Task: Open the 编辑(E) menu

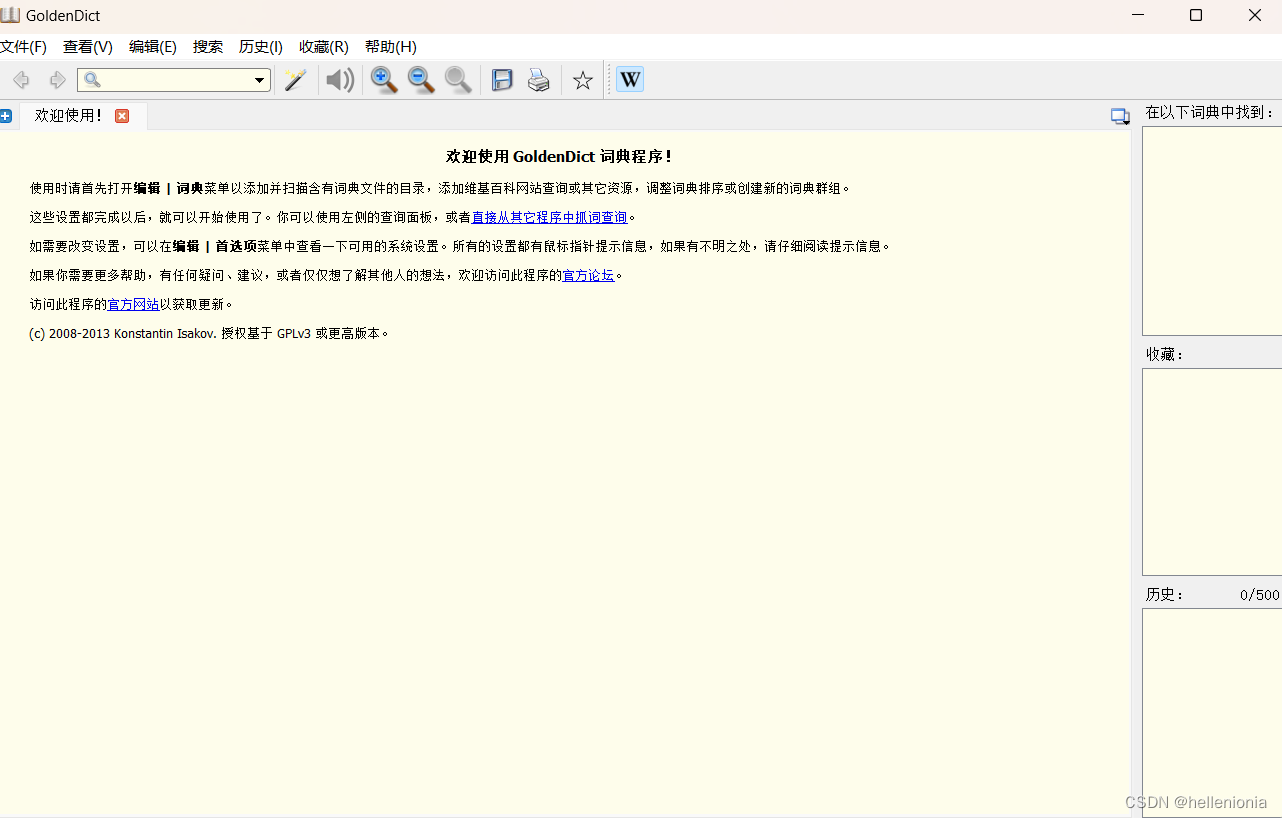Action: 153,47
